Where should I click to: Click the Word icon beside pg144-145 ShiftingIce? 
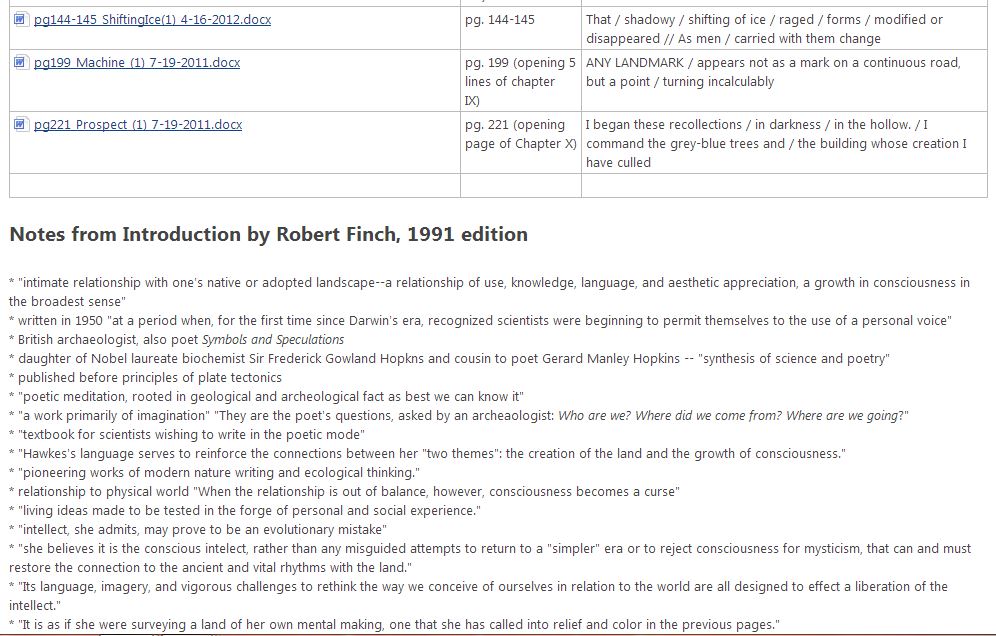(21, 20)
